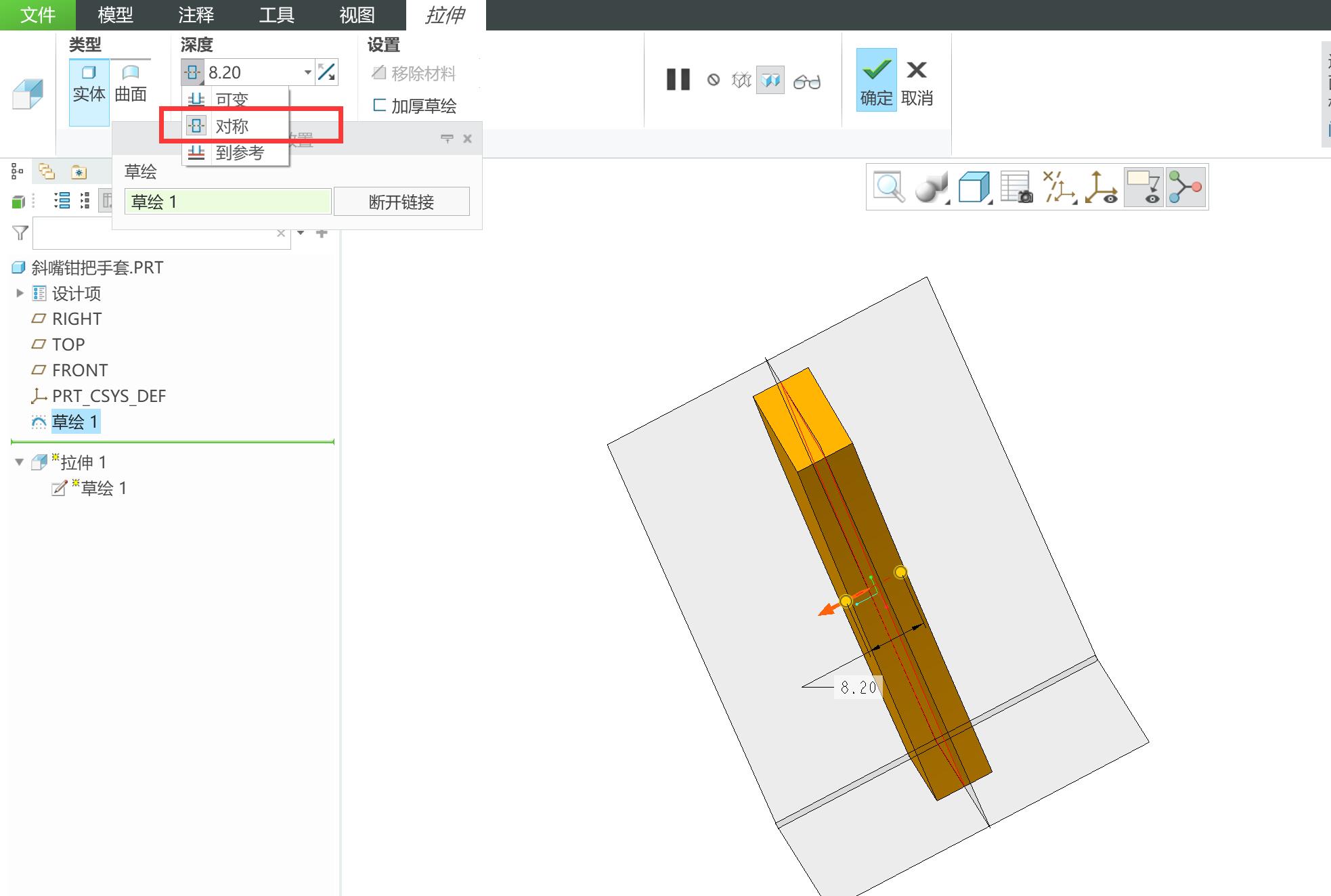The width and height of the screenshot is (1331, 896).
Task: Flip the extrude depth direction icon
Action: [x=327, y=72]
